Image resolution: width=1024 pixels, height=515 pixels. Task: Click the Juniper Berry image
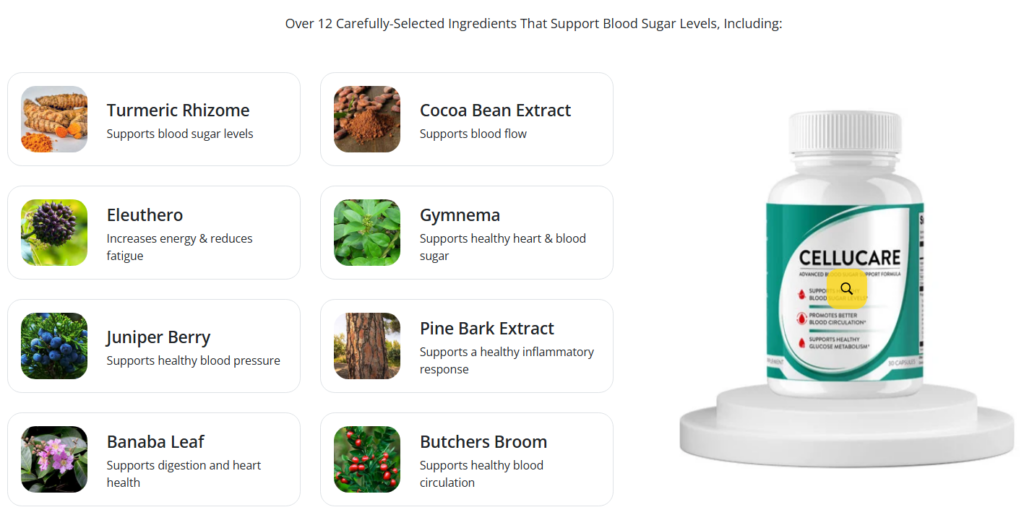(54, 346)
